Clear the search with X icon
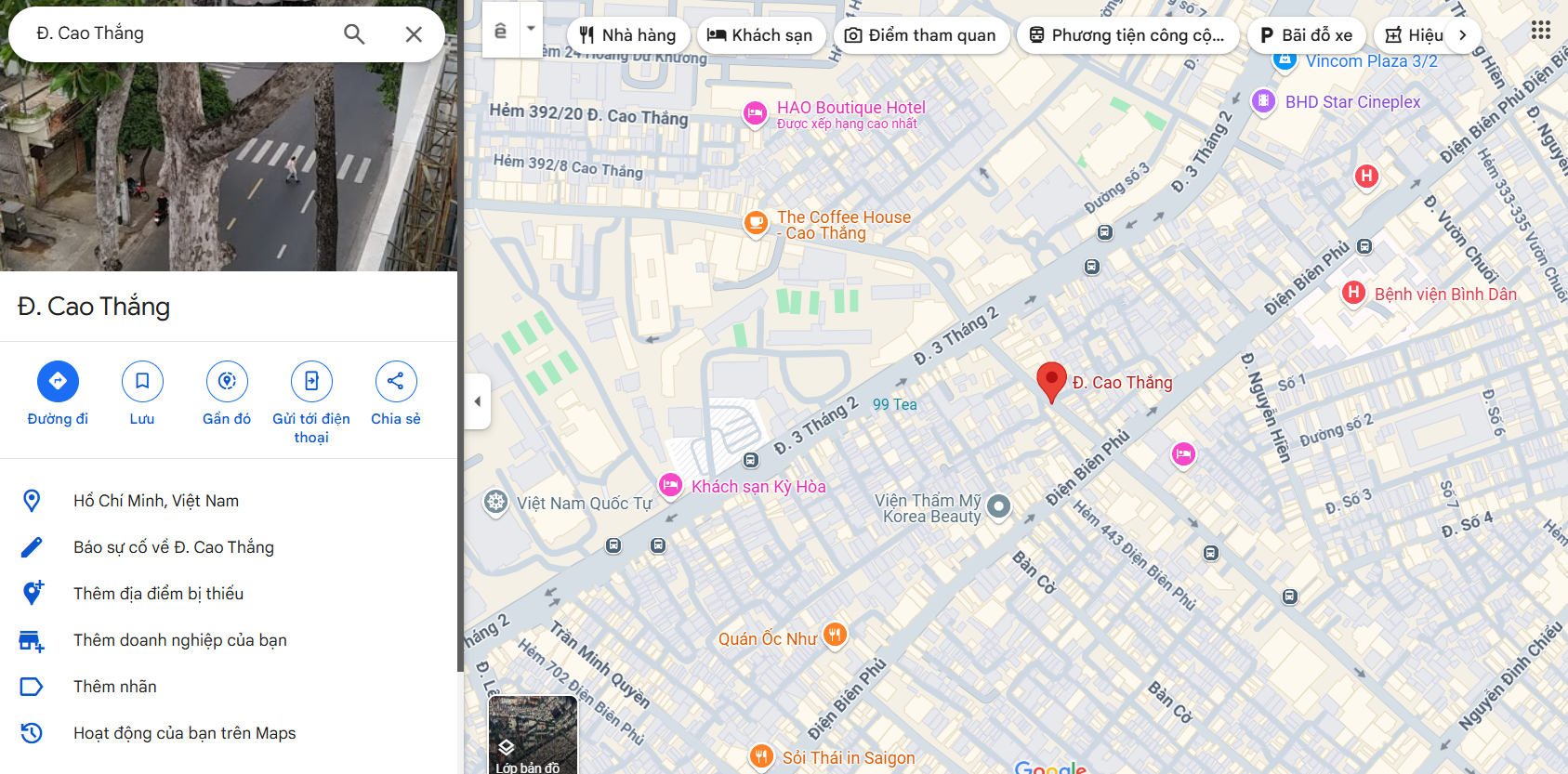The width and height of the screenshot is (1568, 774). 414,34
